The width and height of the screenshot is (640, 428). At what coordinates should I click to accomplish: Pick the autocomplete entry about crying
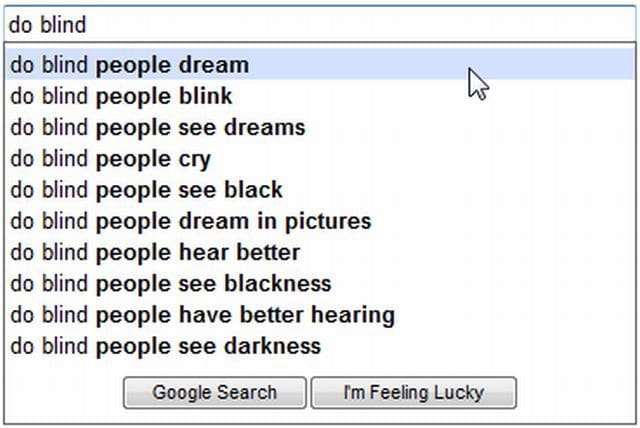point(111,159)
